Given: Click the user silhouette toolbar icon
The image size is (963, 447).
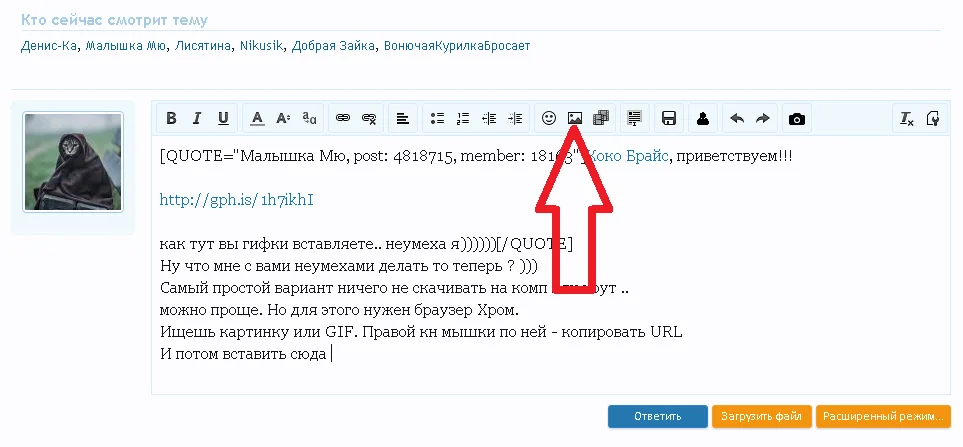Looking at the screenshot, I should click(x=703, y=119).
